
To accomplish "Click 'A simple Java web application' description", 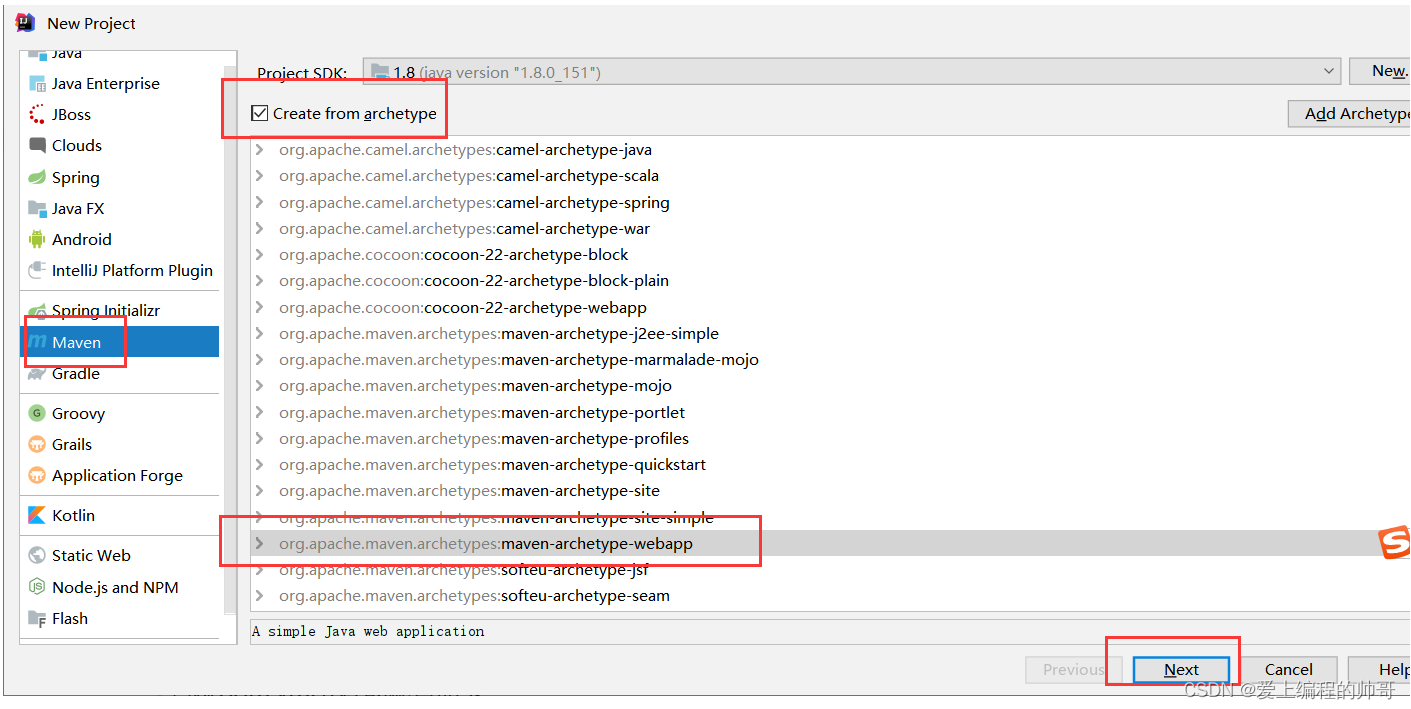I will pos(368,632).
